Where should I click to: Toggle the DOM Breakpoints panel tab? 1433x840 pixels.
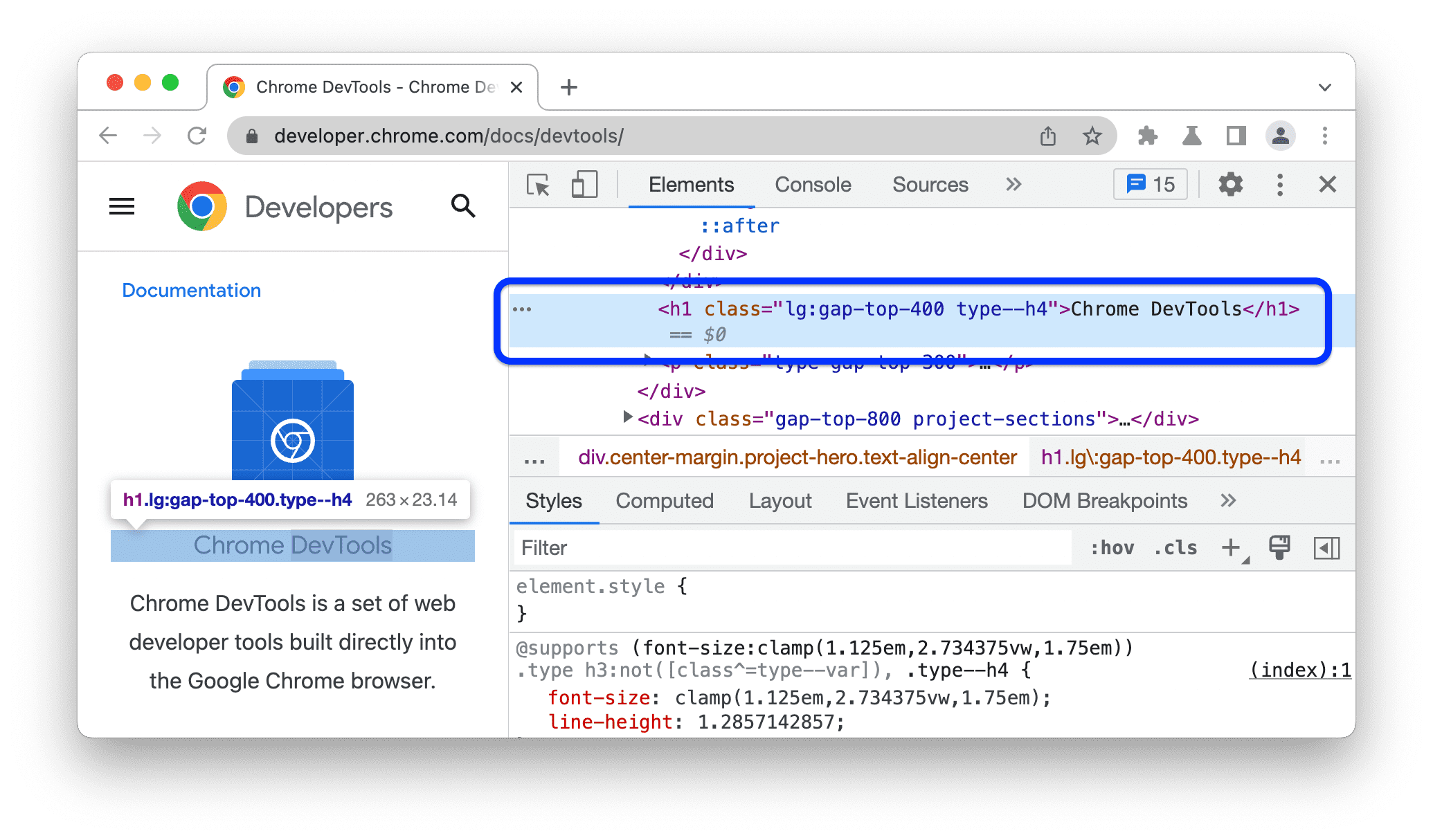coord(1102,502)
